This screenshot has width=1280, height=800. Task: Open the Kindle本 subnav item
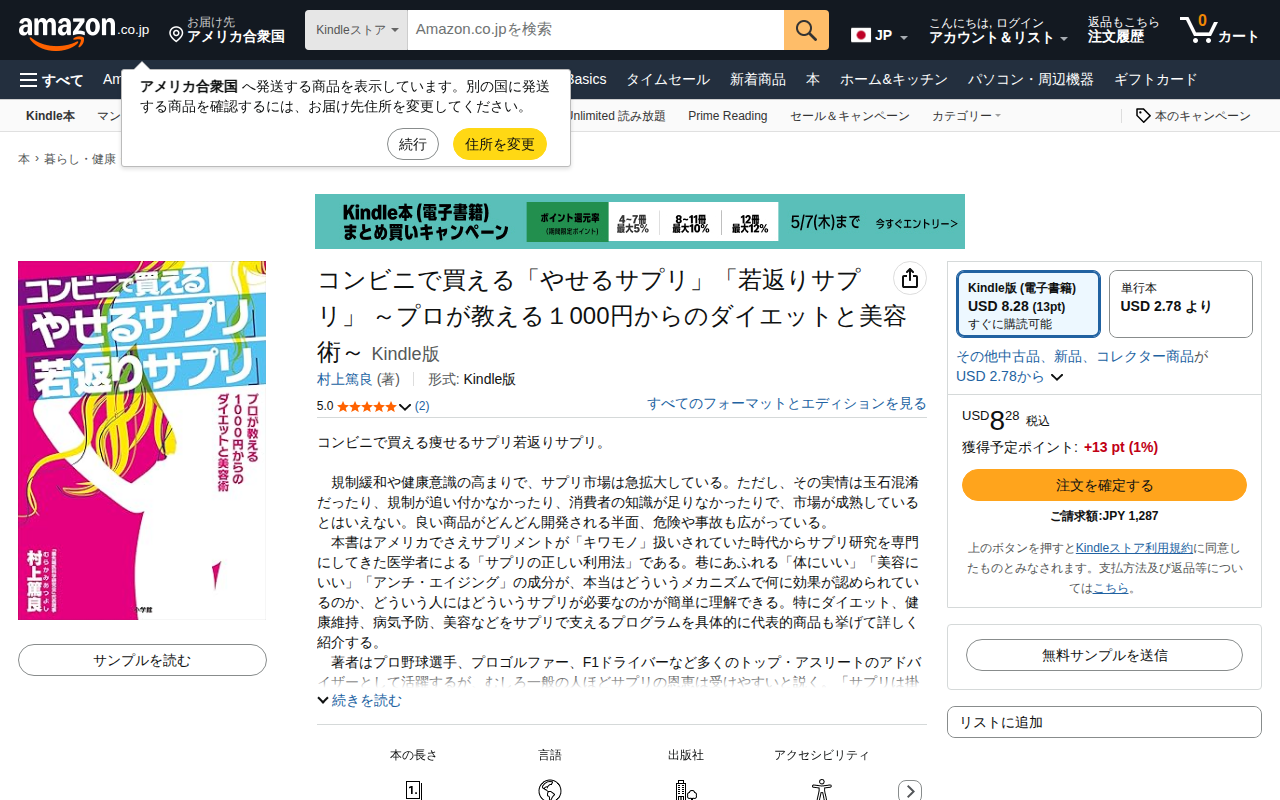click(x=50, y=116)
